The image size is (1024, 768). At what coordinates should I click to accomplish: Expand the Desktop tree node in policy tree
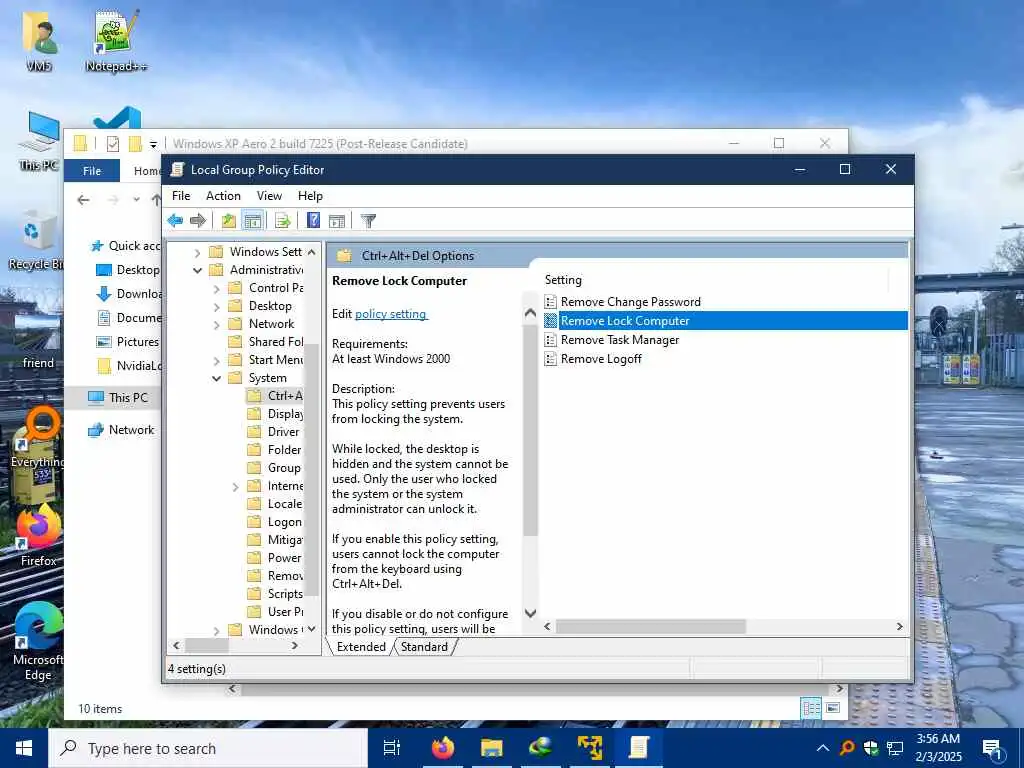point(216,306)
